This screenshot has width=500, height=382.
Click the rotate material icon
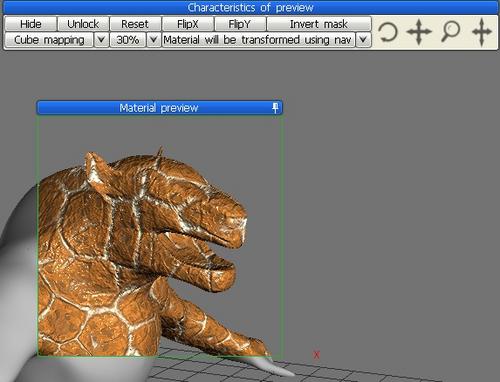click(388, 32)
